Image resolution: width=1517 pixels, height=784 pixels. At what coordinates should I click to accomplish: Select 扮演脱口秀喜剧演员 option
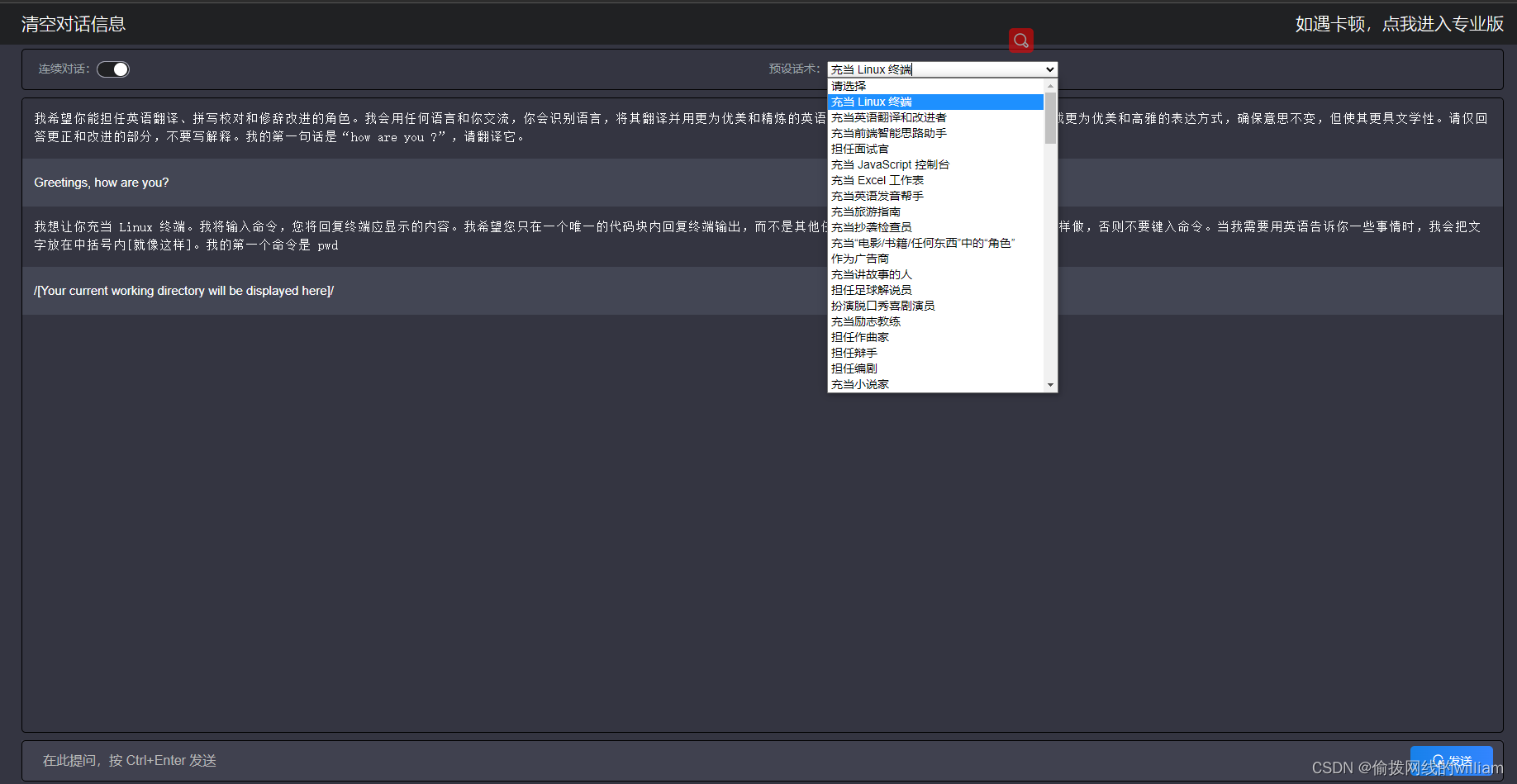pyautogui.click(x=936, y=306)
